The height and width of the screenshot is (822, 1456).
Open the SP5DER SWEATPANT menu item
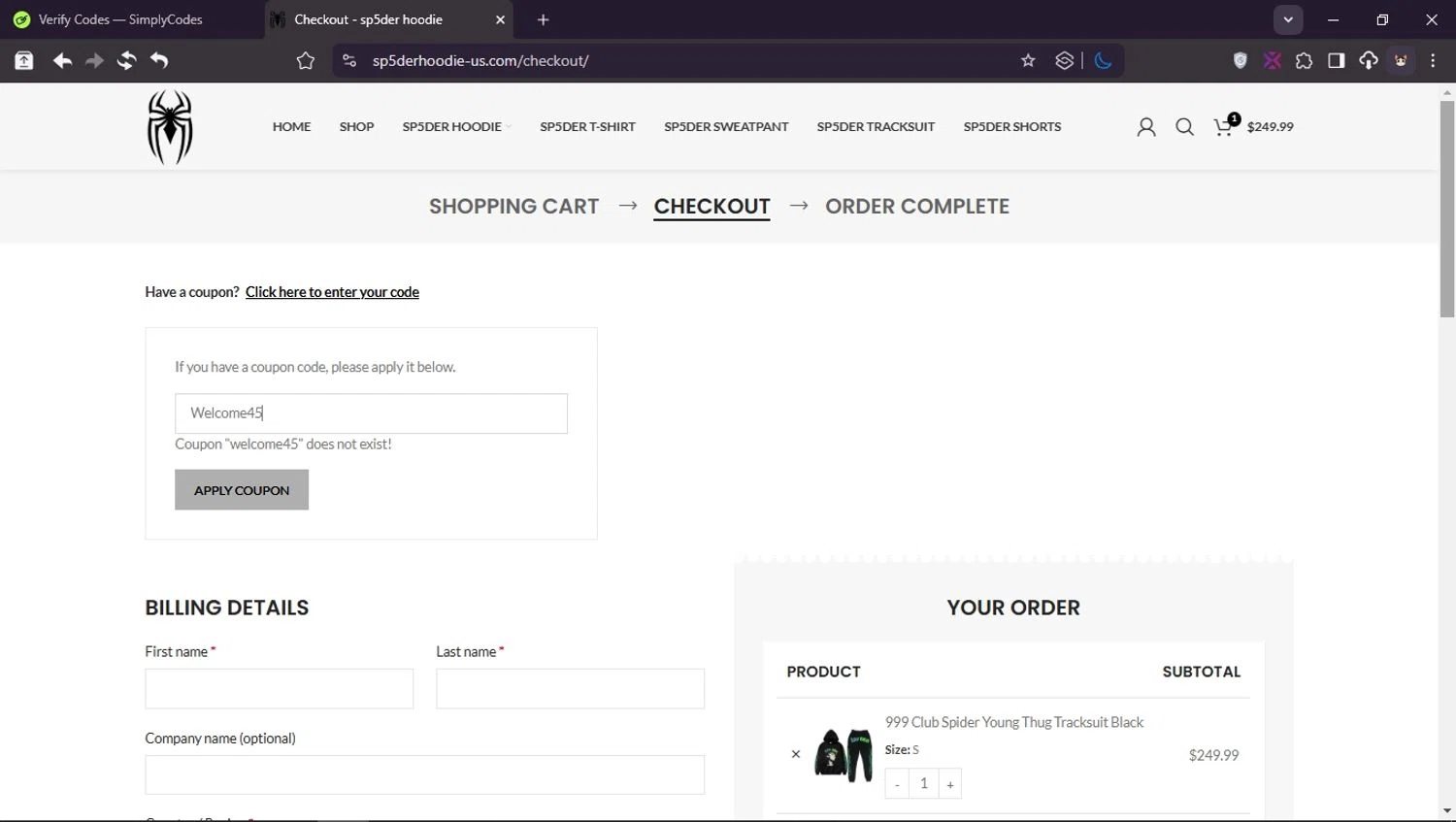(x=726, y=127)
